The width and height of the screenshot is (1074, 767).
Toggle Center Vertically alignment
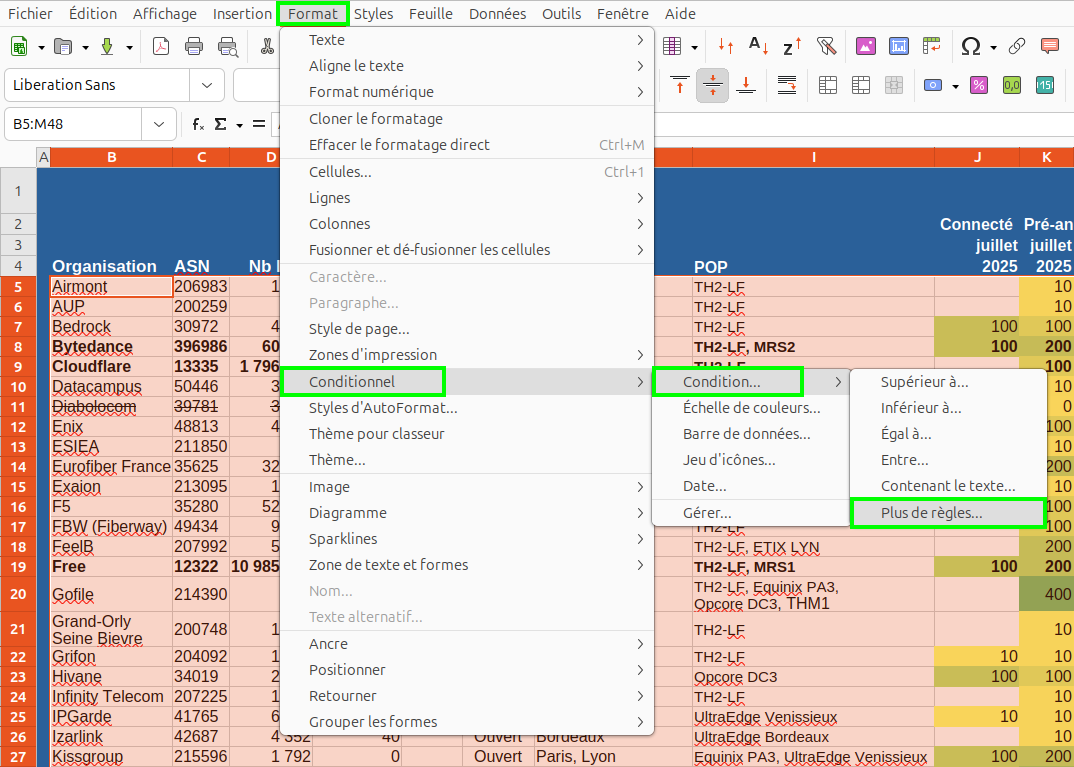point(712,86)
